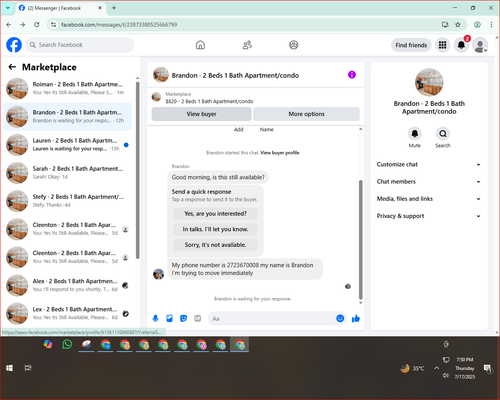The image size is (500, 400).
Task: Click the microphone voice clip icon
Action: click(155, 318)
